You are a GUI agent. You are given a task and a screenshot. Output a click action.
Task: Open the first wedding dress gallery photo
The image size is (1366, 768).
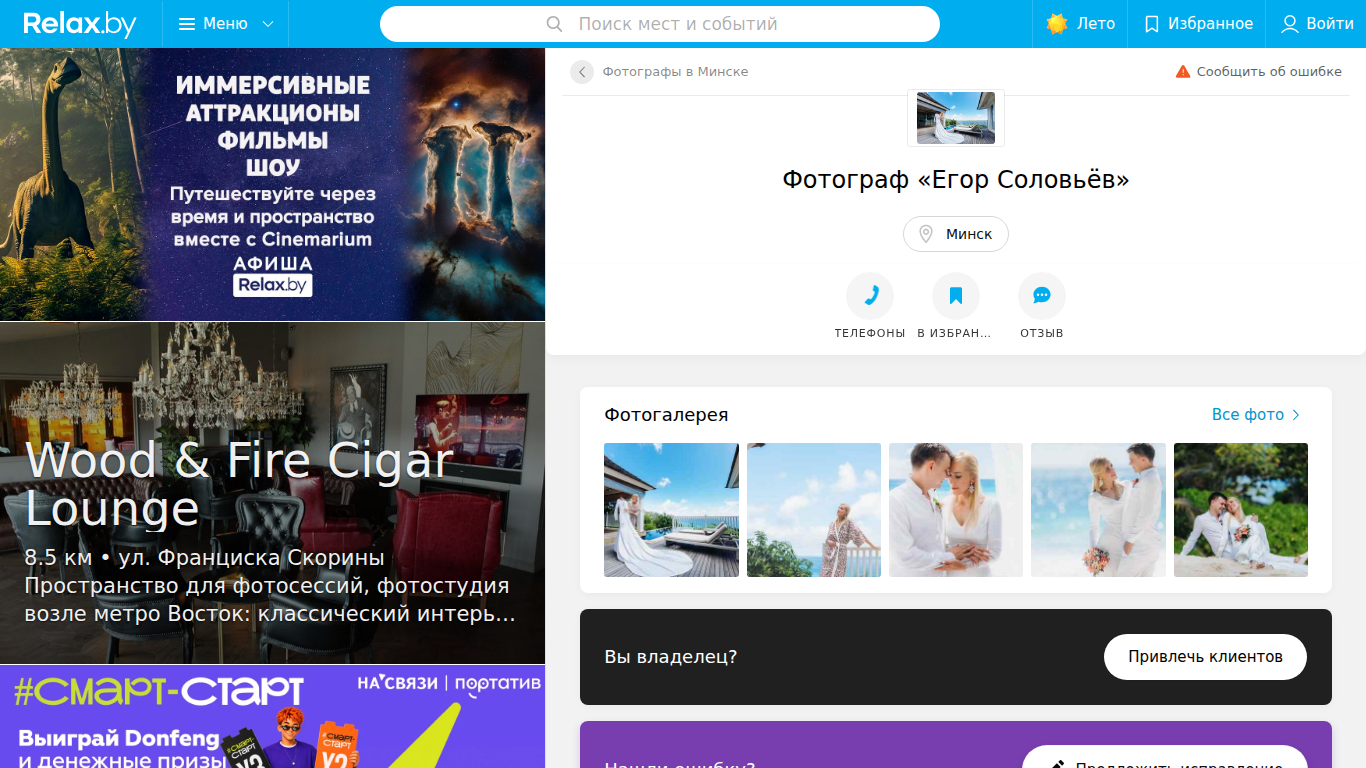point(672,510)
